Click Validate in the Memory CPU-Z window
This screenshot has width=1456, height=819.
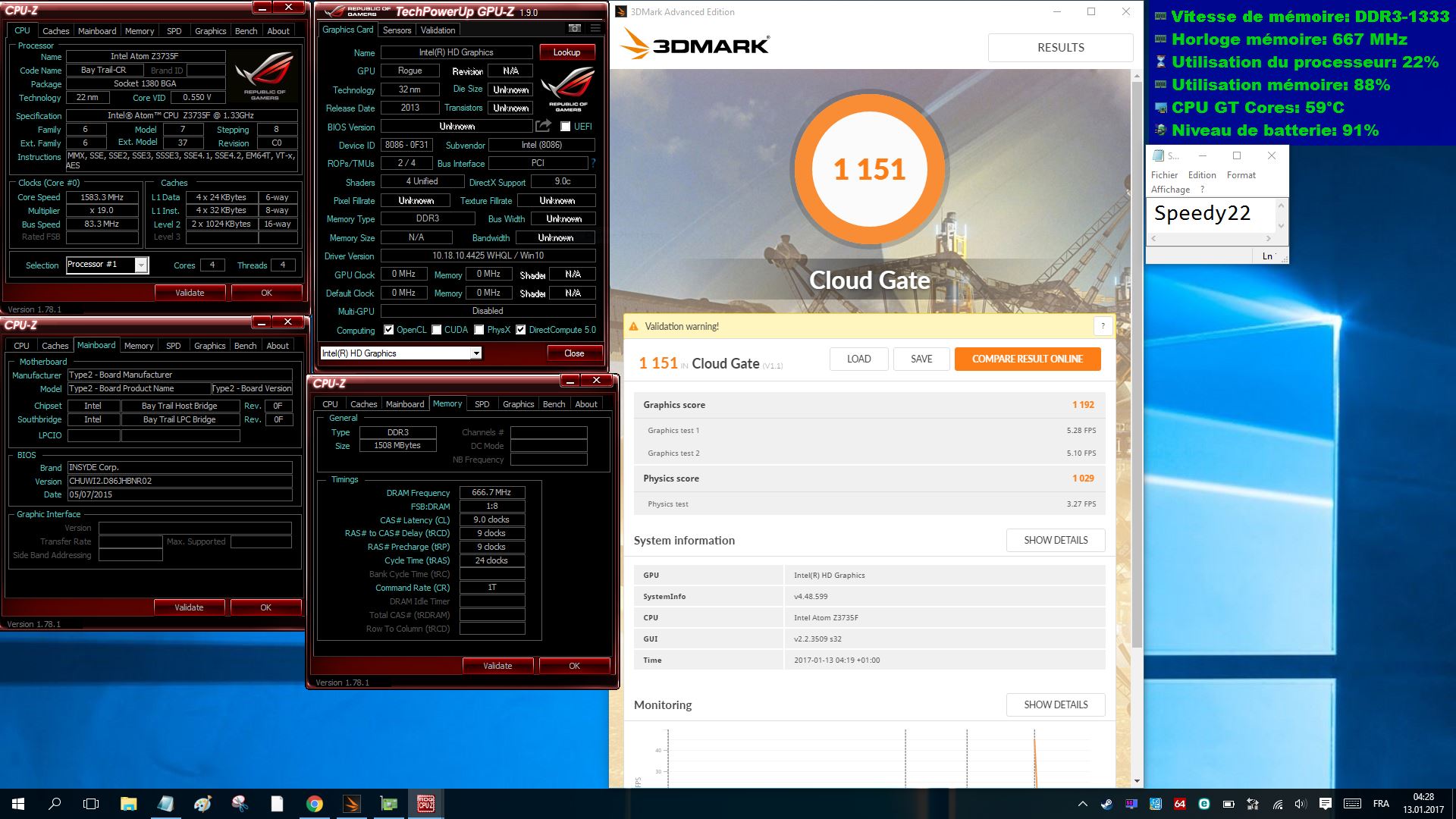(x=497, y=666)
